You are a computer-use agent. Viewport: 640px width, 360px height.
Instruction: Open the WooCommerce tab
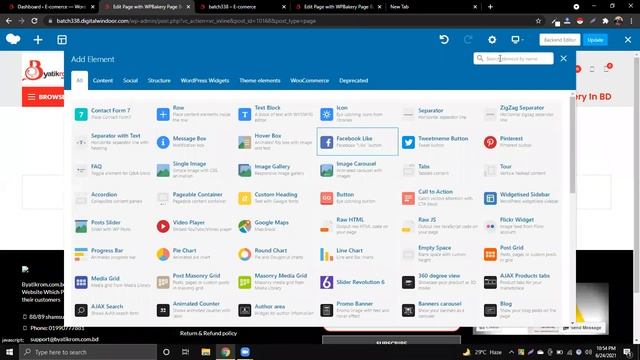click(x=310, y=80)
